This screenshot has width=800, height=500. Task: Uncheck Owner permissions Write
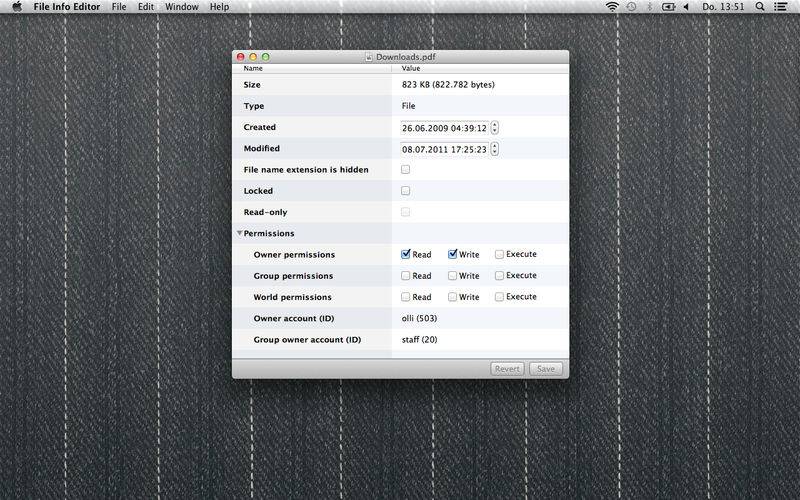(x=453, y=254)
